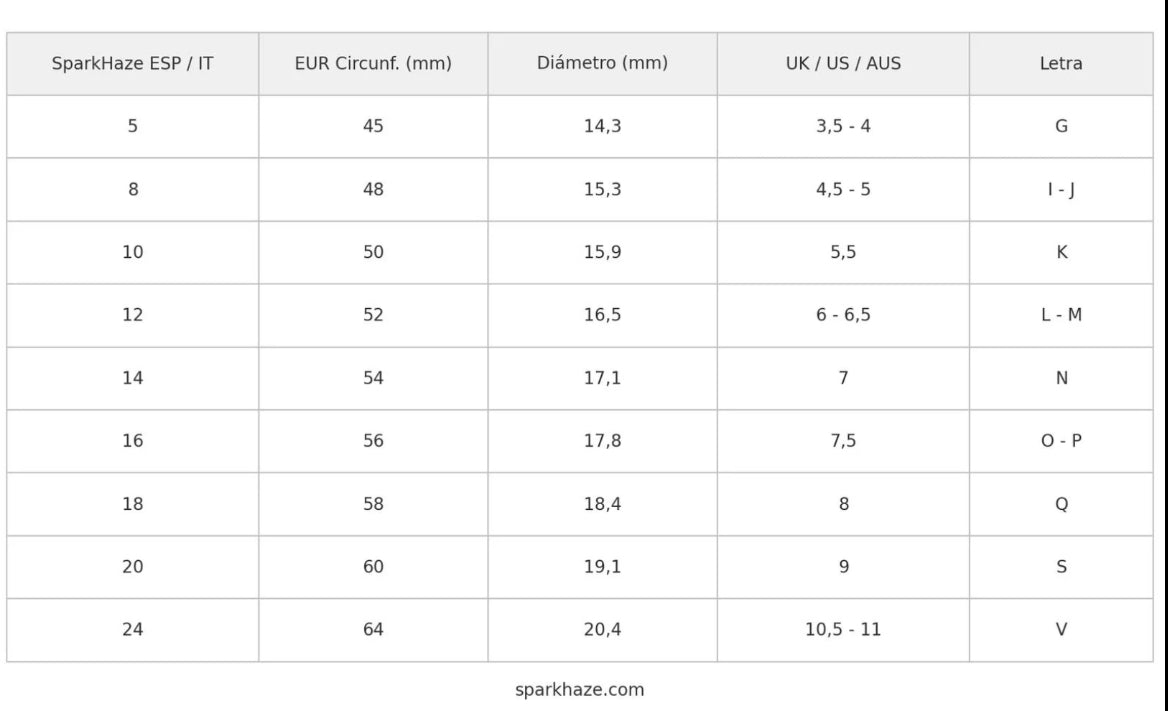Click the Diámetro (mm) column header
Screen dimensions: 1168x711
[603, 63]
